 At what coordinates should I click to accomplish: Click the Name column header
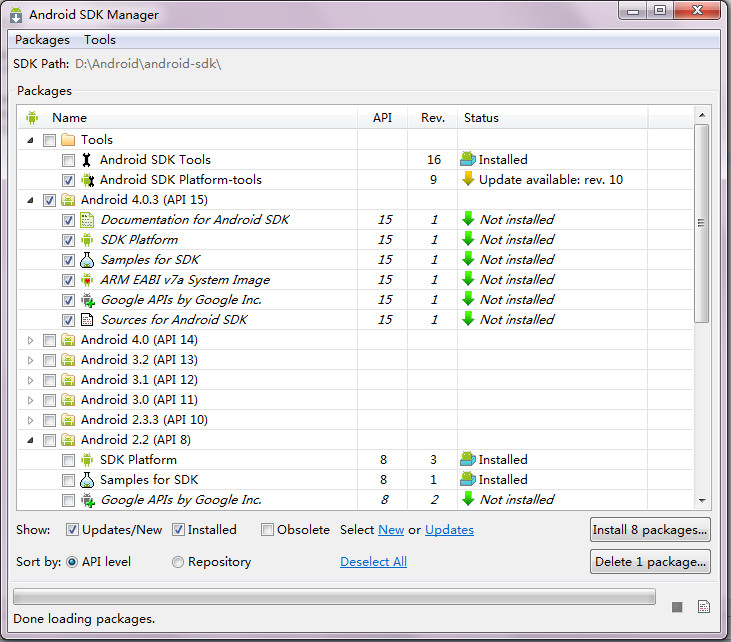pos(187,117)
